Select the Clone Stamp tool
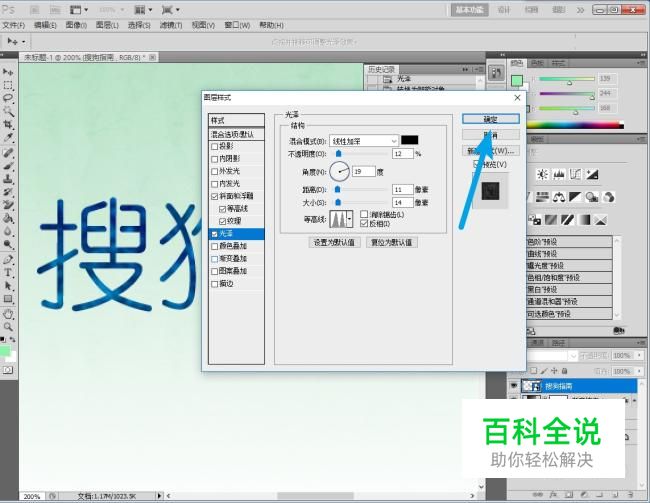Screen dimensions: 650x503 8,179
